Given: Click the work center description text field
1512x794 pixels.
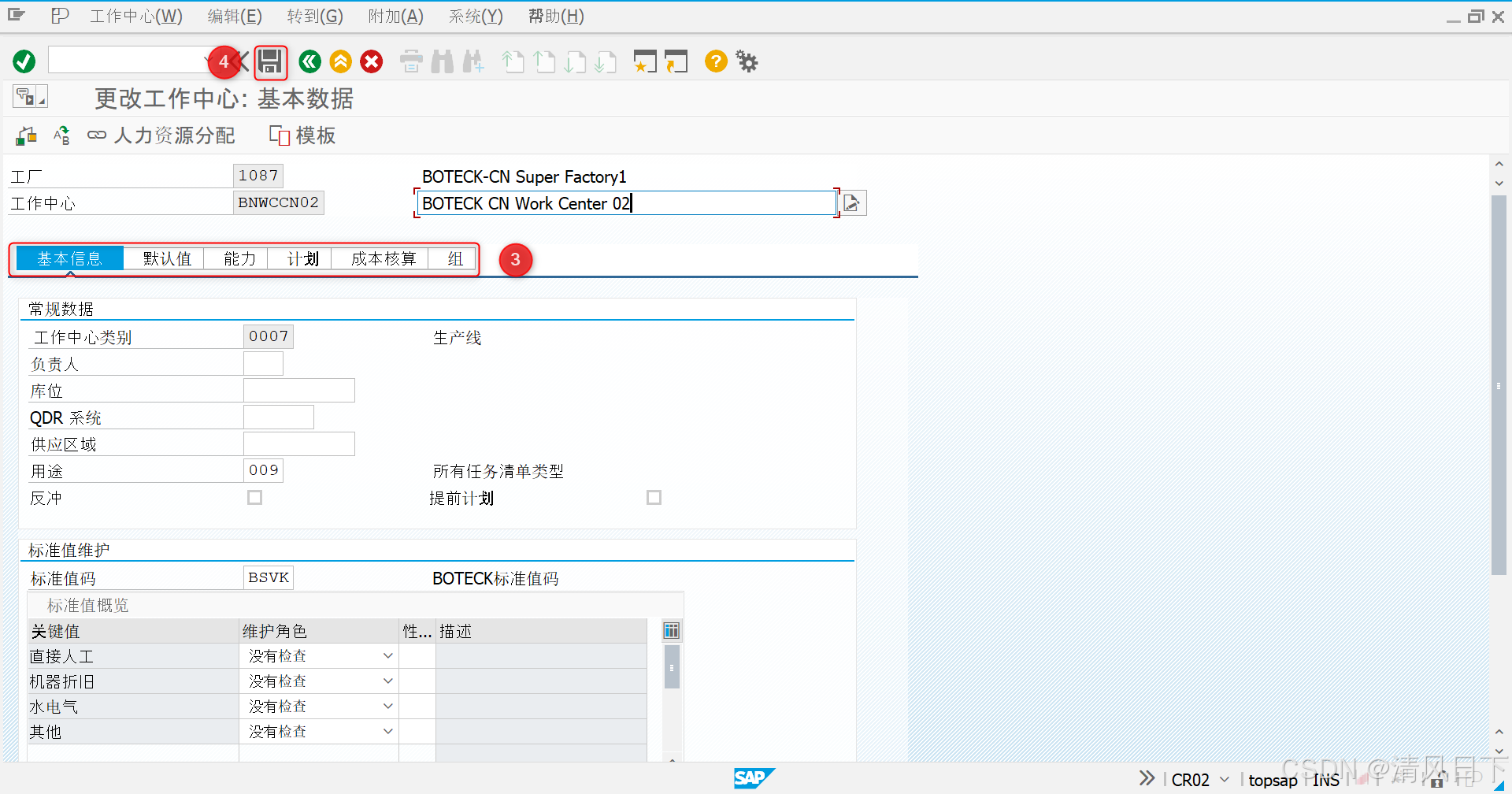Looking at the screenshot, I should [x=626, y=203].
